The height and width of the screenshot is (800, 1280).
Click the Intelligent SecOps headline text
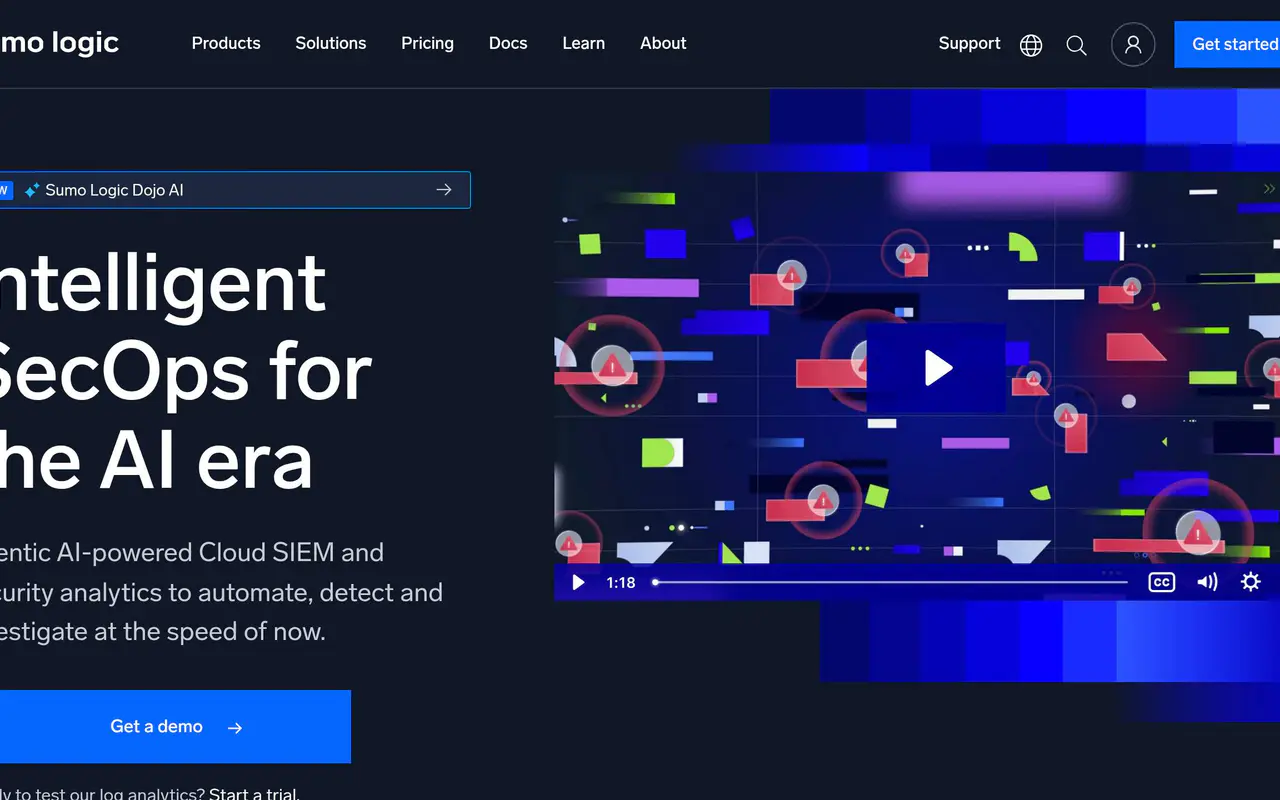tap(185, 370)
